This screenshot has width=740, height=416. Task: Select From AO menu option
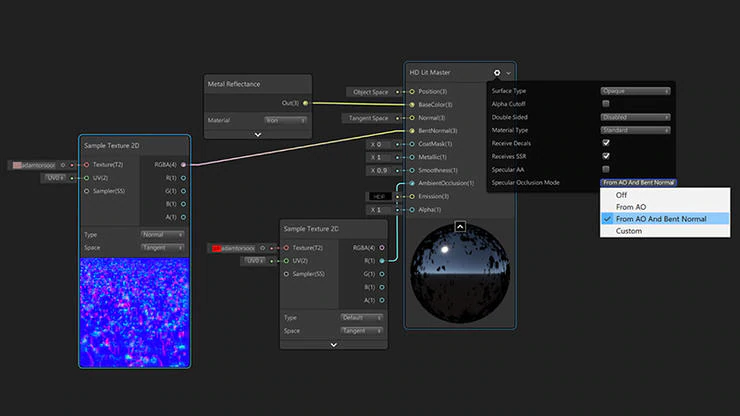tap(665, 207)
